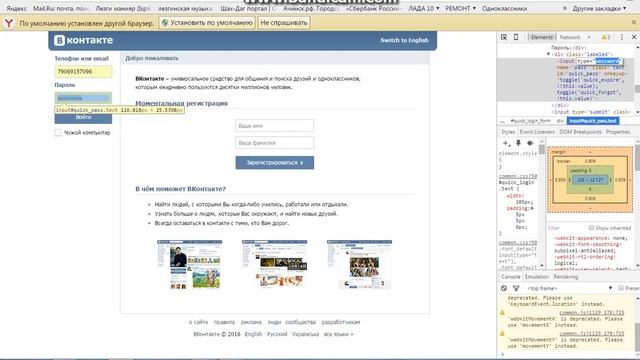The height and width of the screenshot is (360, 640).
Task: Switch to the Styles pane tab
Action: (x=508, y=132)
